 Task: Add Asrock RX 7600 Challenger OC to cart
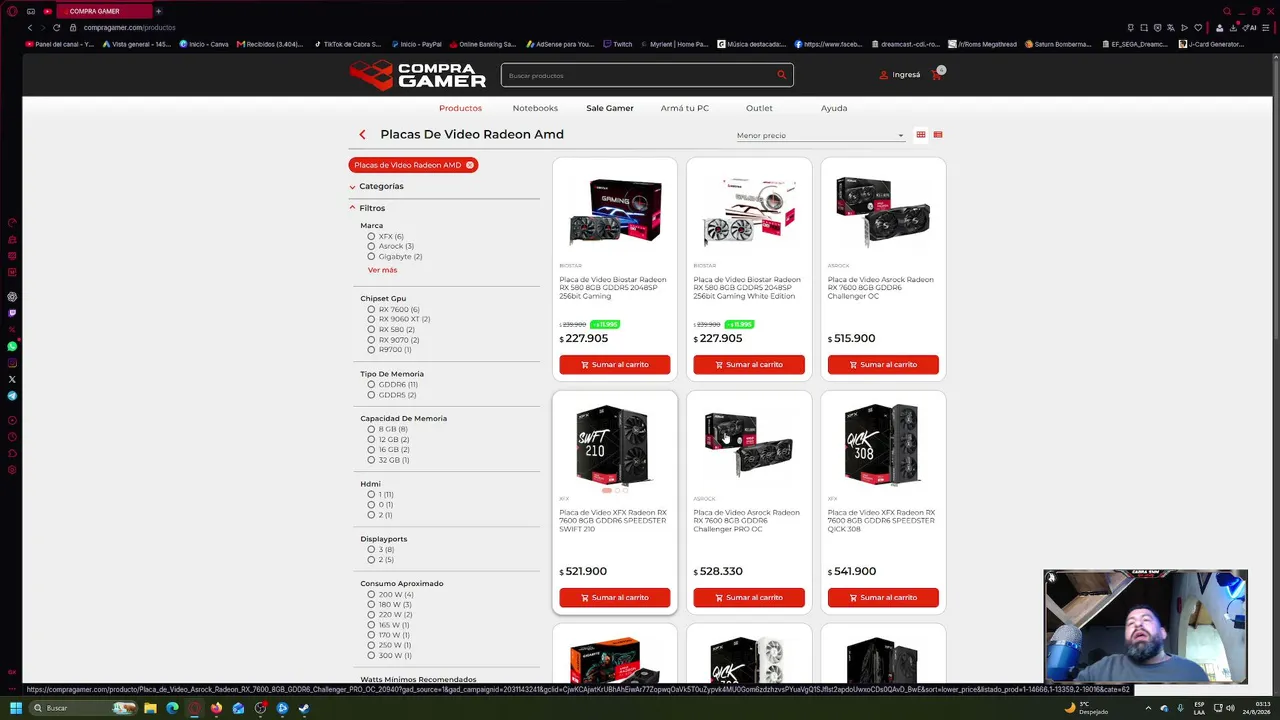[883, 365]
